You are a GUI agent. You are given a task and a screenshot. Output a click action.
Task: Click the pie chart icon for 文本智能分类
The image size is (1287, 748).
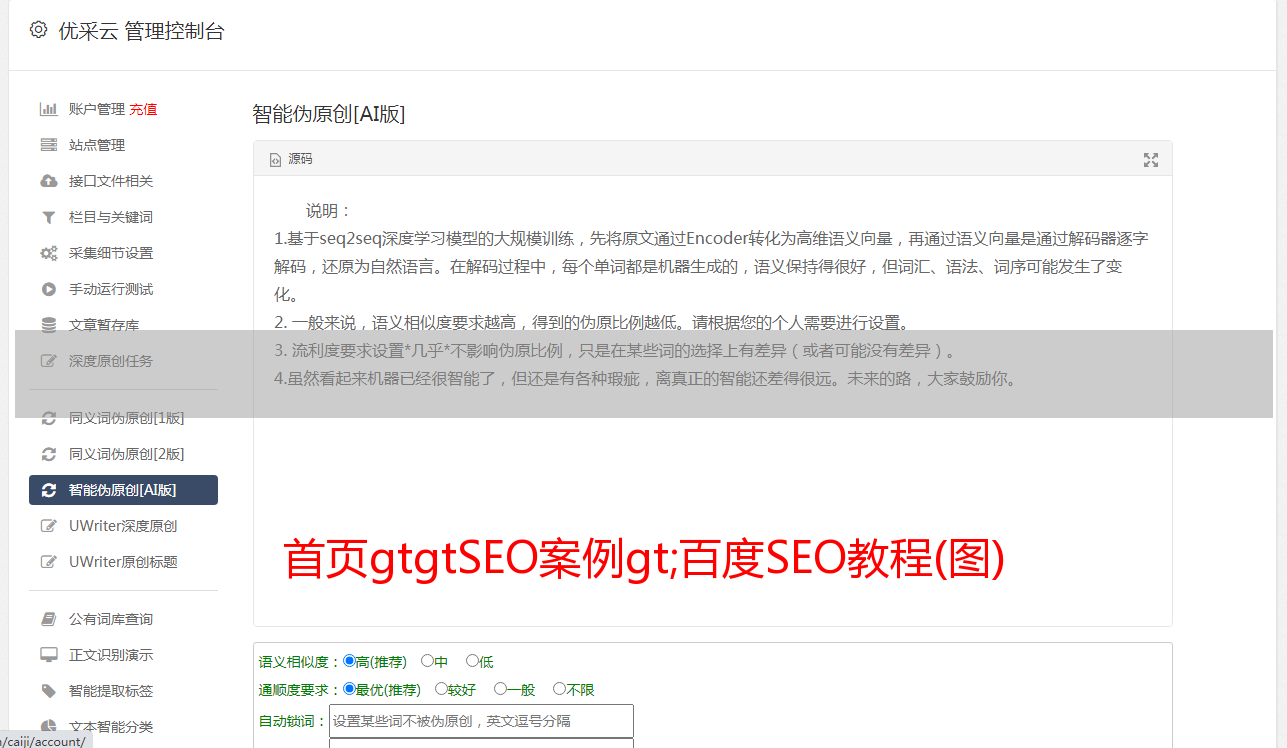pyautogui.click(x=48, y=727)
